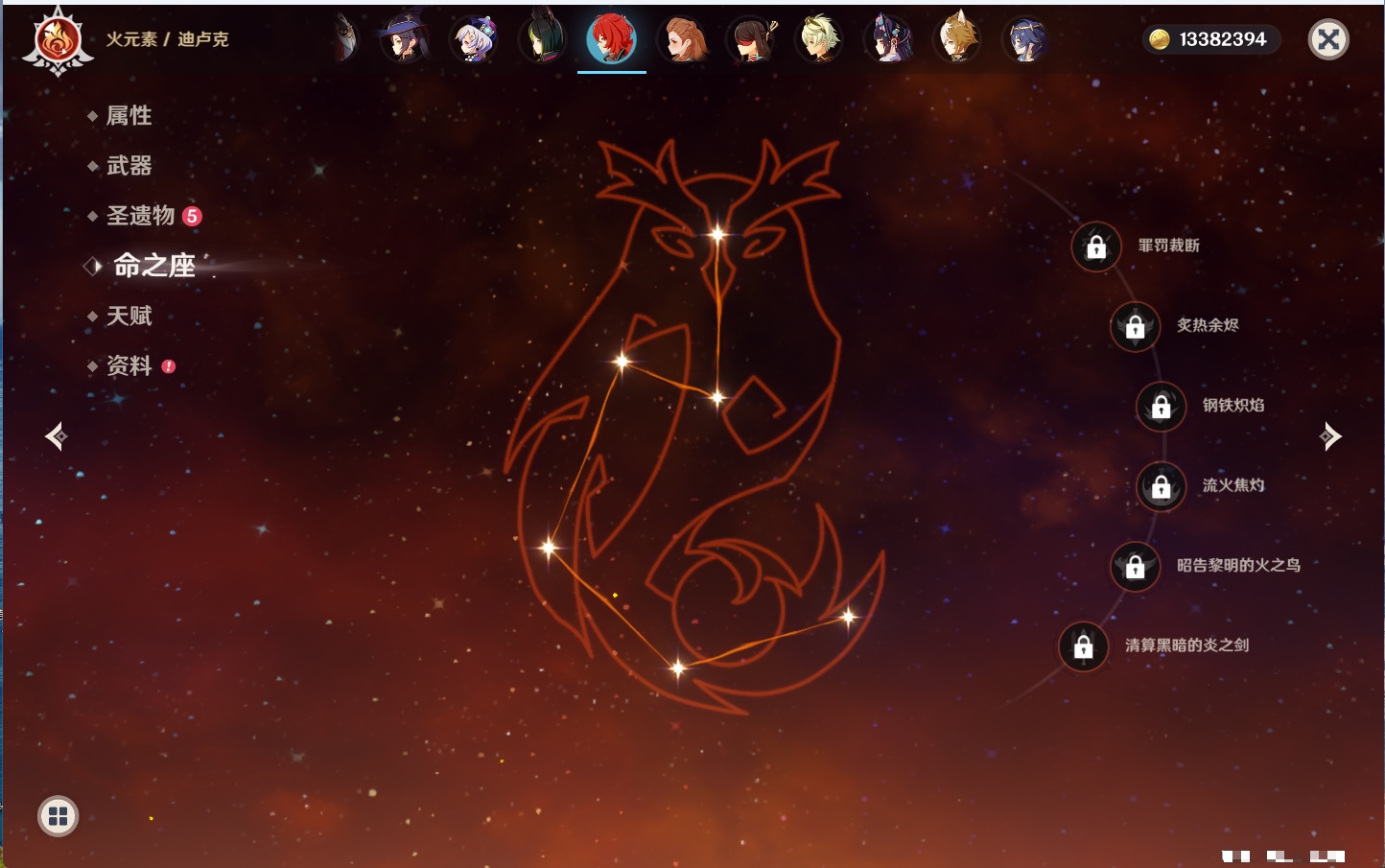The width and height of the screenshot is (1385, 868).
Task: Open the 武器 weapon tab
Action: pos(129,166)
